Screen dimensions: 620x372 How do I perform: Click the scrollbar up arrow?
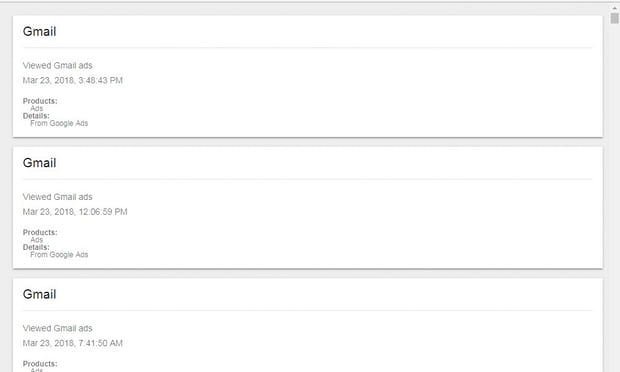click(614, 7)
